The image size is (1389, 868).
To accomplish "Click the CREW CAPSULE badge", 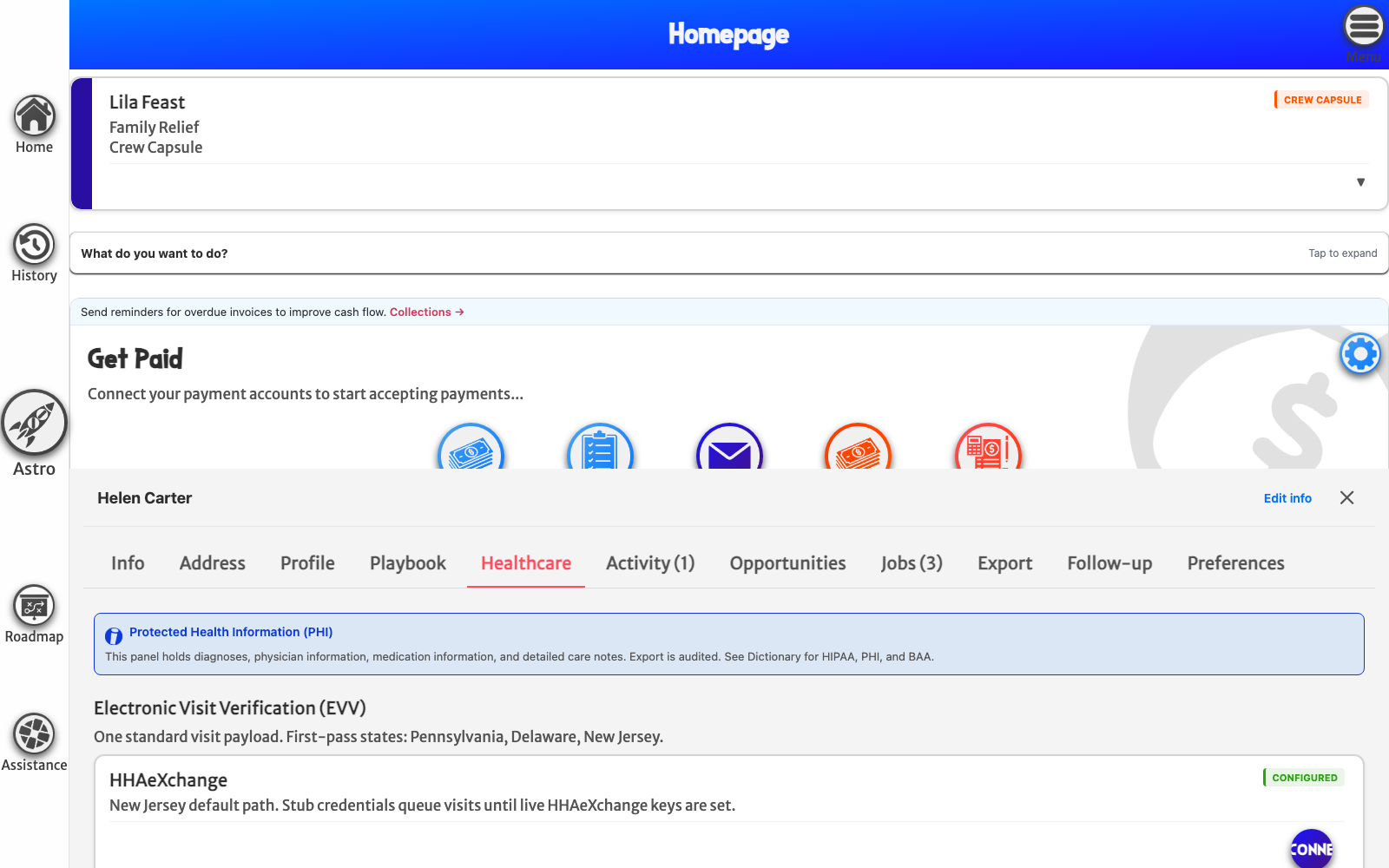I will pyautogui.click(x=1321, y=100).
